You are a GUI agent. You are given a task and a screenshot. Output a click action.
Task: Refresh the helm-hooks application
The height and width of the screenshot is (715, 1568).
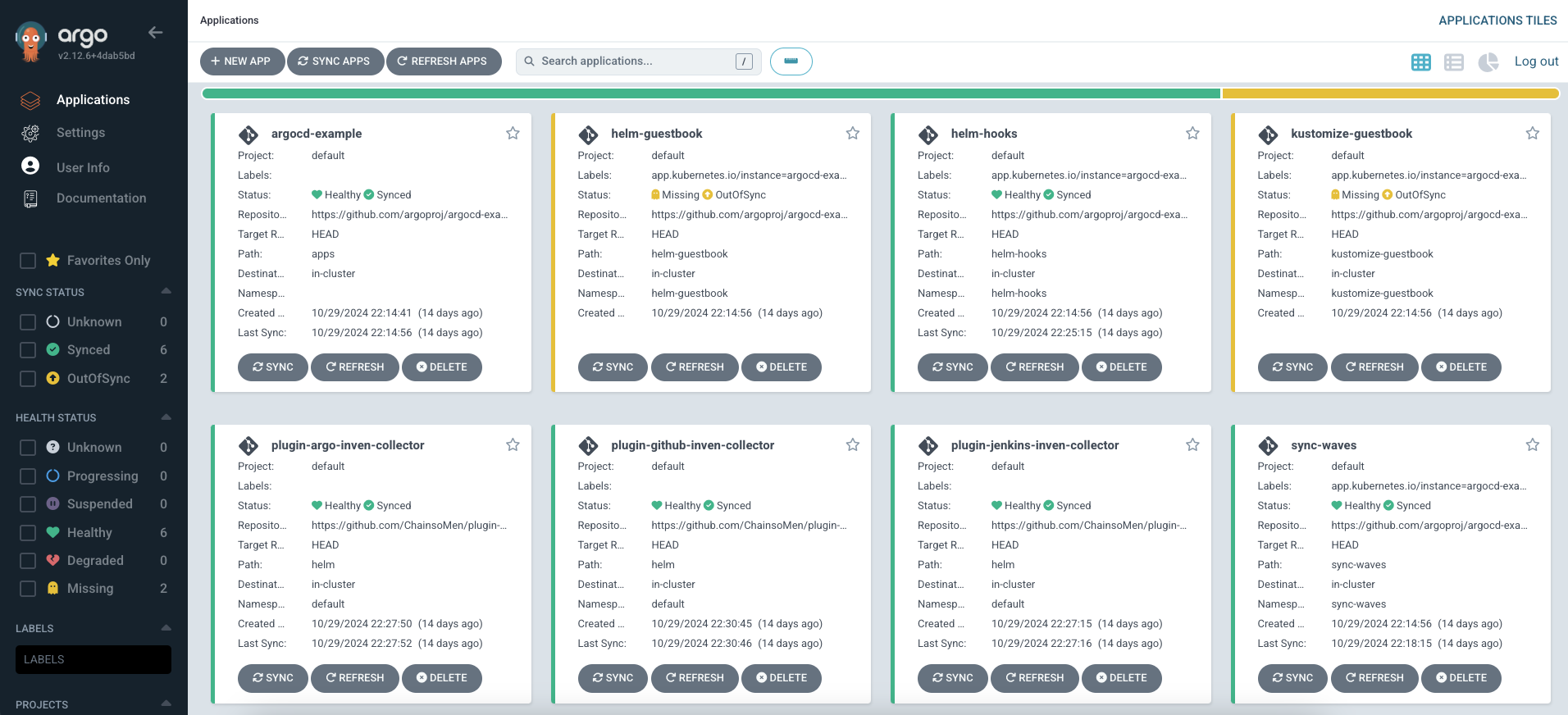click(1035, 367)
